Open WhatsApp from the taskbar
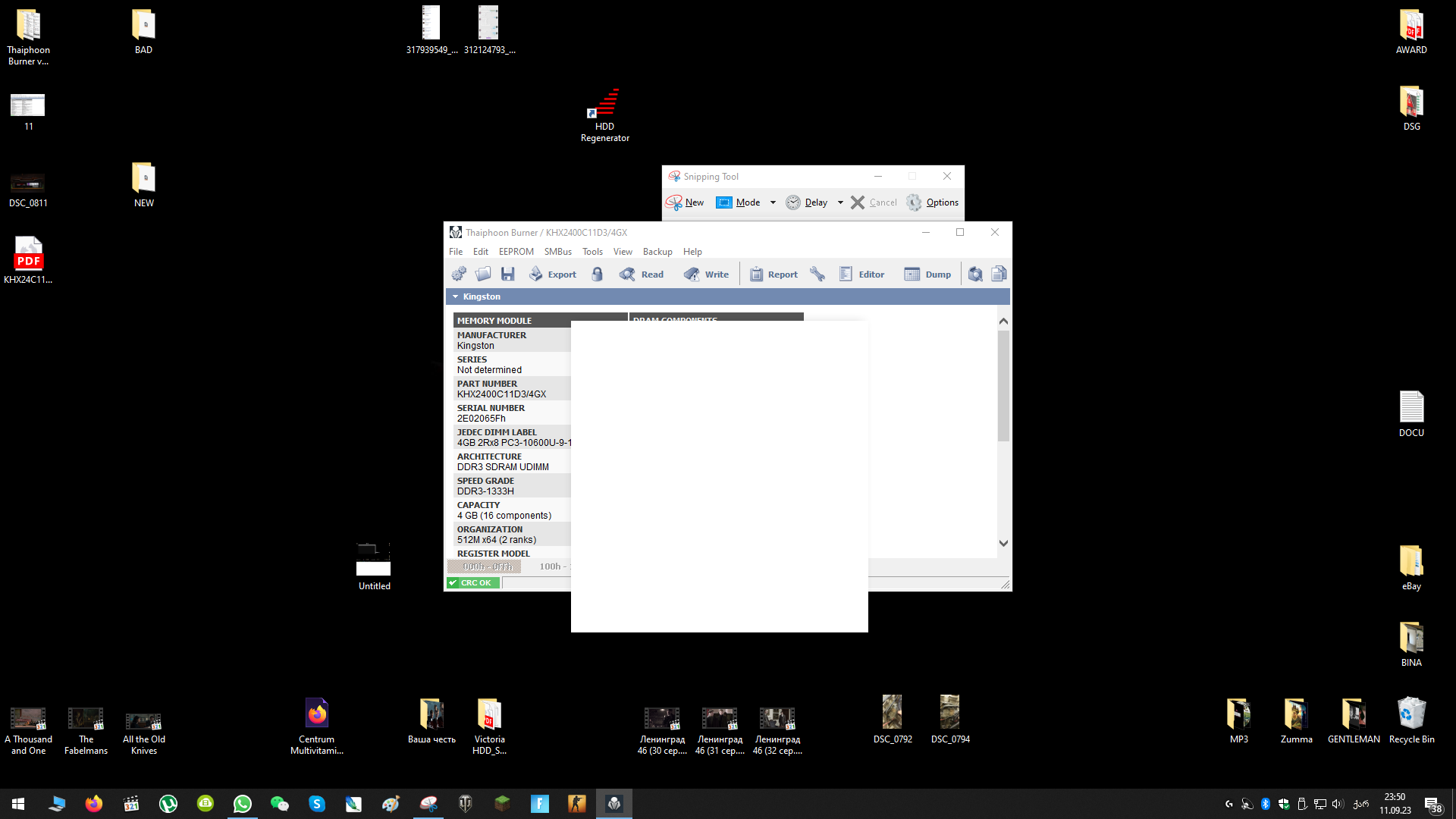1456x819 pixels. [243, 804]
